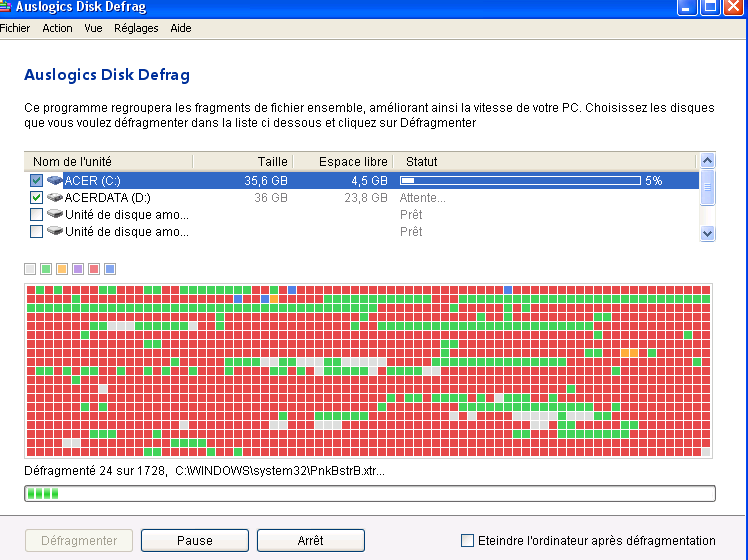Click the Nom de l'unité column header
The width and height of the screenshot is (748, 560).
(108, 162)
